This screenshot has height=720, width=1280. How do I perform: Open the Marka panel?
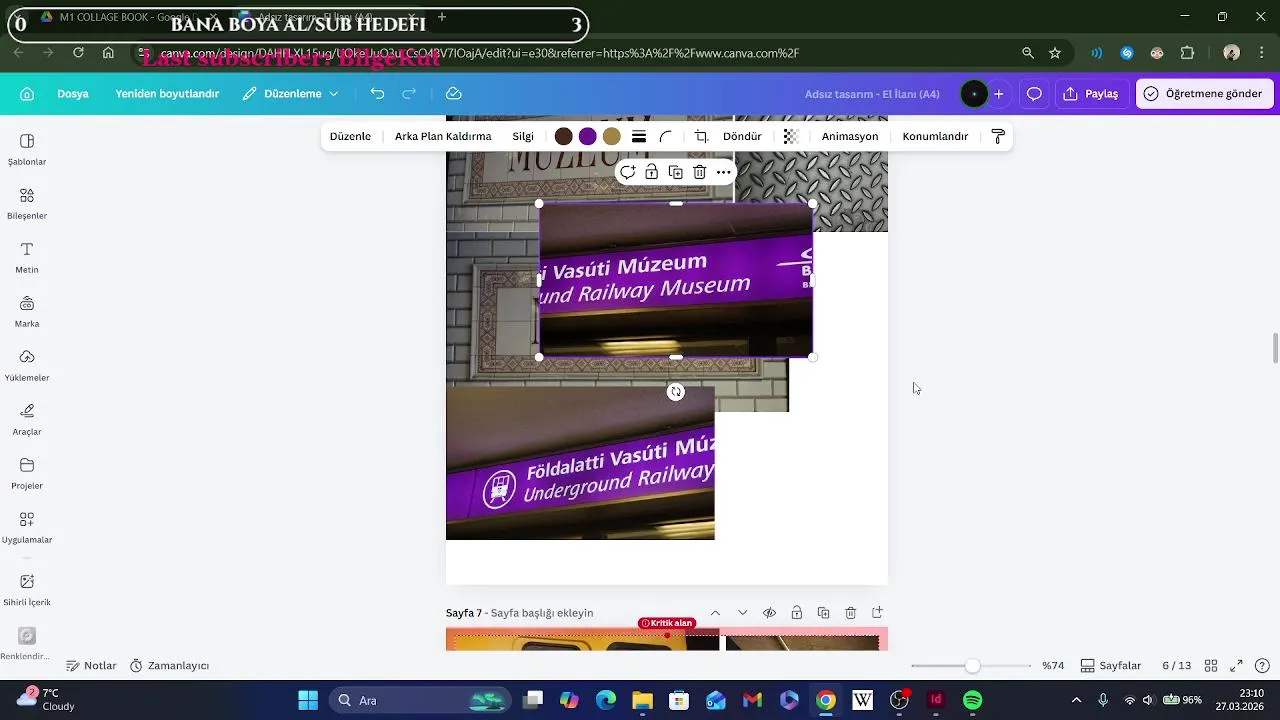[27, 312]
